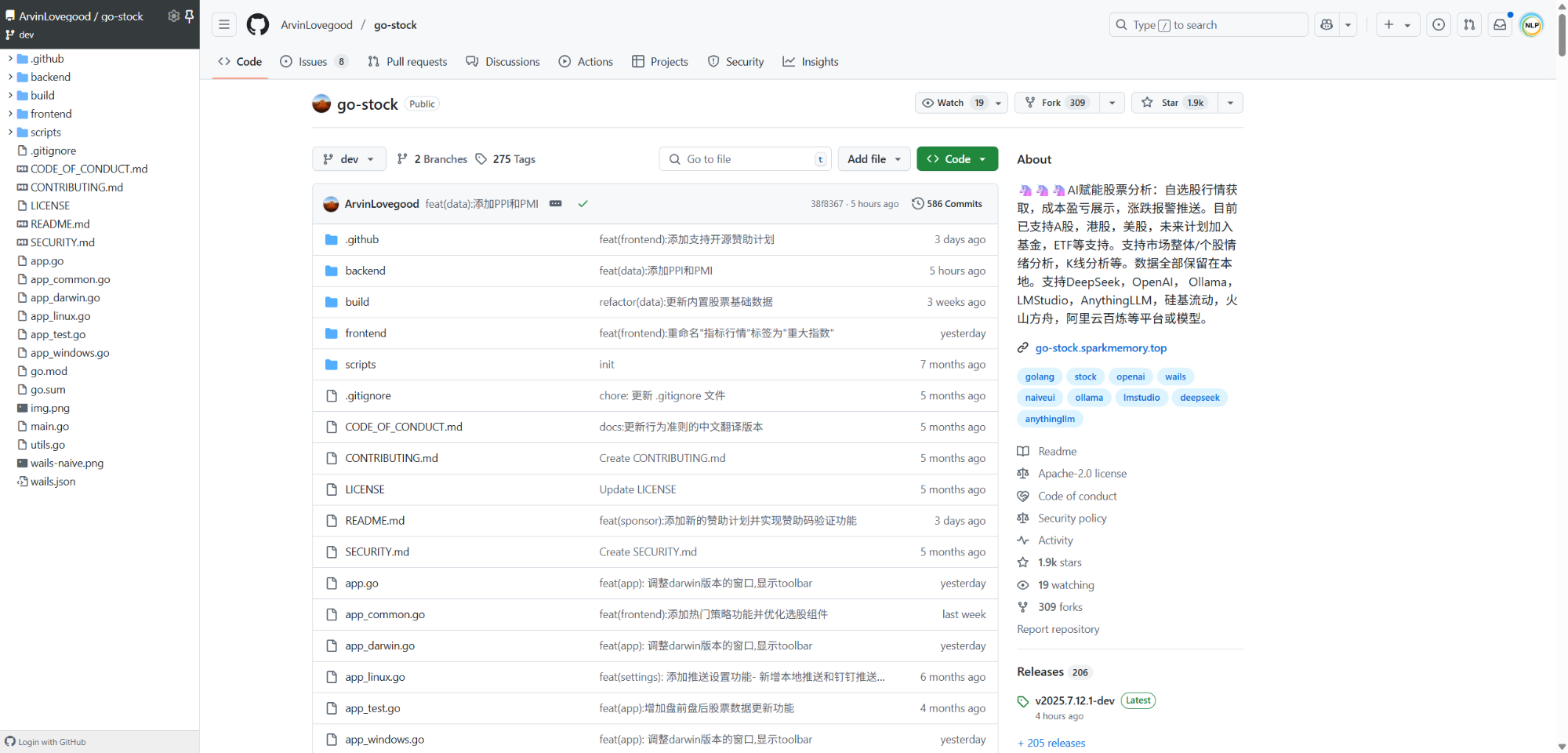Visit the go-stock.sparkmemory.top link
The image size is (1568, 753).
[1101, 347]
